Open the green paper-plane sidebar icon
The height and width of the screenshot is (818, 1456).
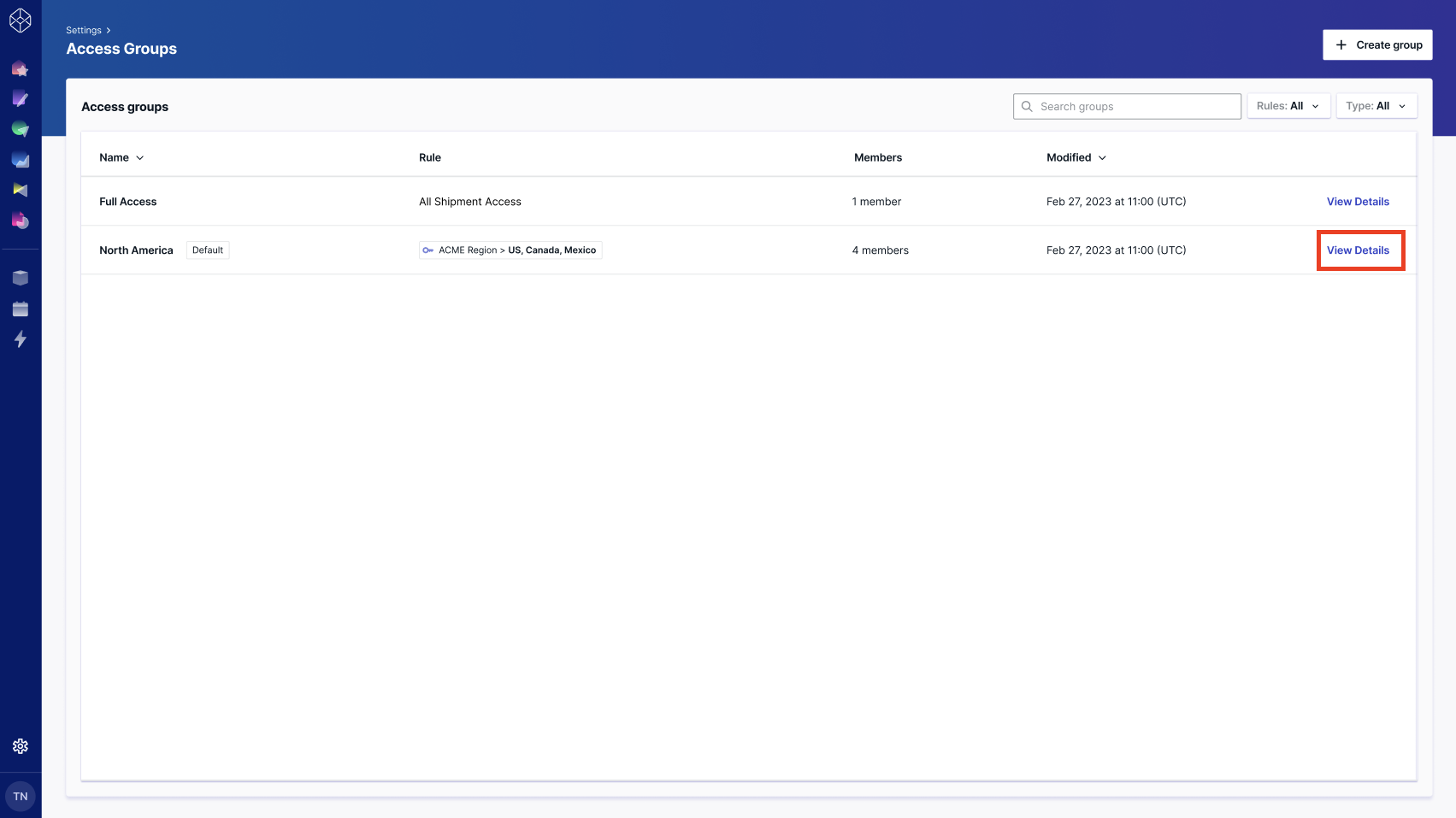(x=21, y=129)
